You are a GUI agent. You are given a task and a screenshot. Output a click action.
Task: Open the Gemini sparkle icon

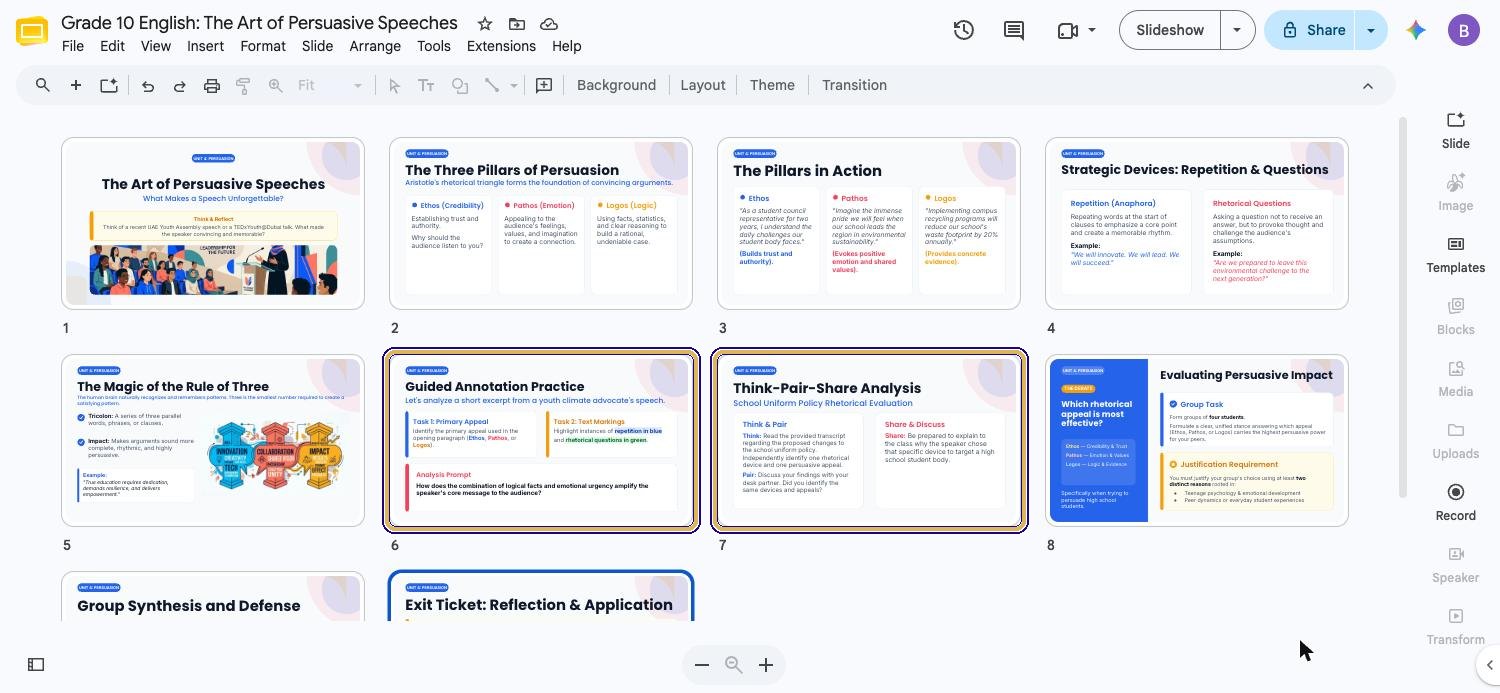(1415, 30)
